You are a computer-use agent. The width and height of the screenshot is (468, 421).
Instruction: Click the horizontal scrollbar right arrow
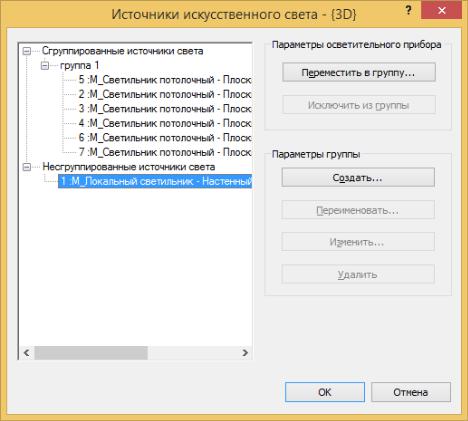tap(245, 353)
